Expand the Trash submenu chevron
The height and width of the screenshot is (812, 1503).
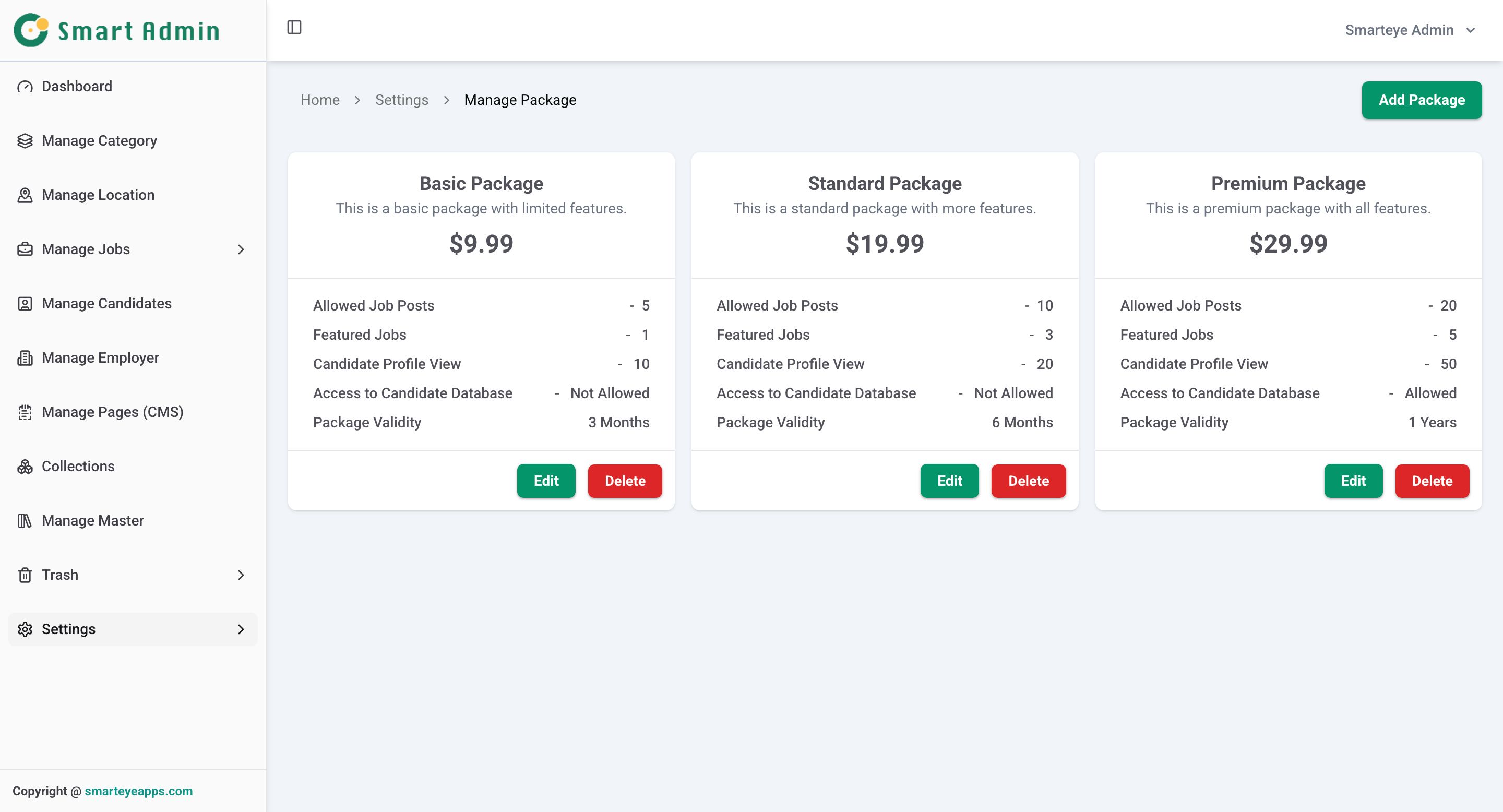tap(241, 575)
